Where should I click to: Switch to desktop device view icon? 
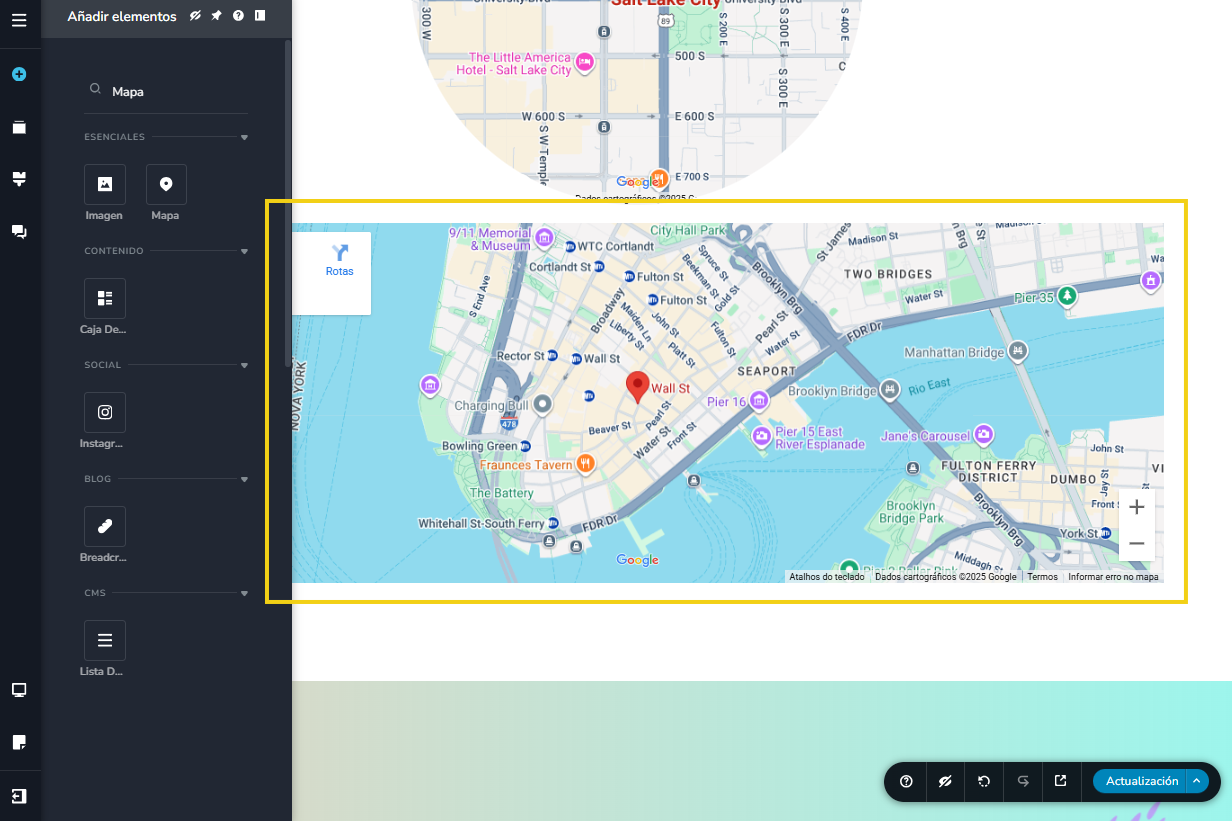(x=19, y=690)
